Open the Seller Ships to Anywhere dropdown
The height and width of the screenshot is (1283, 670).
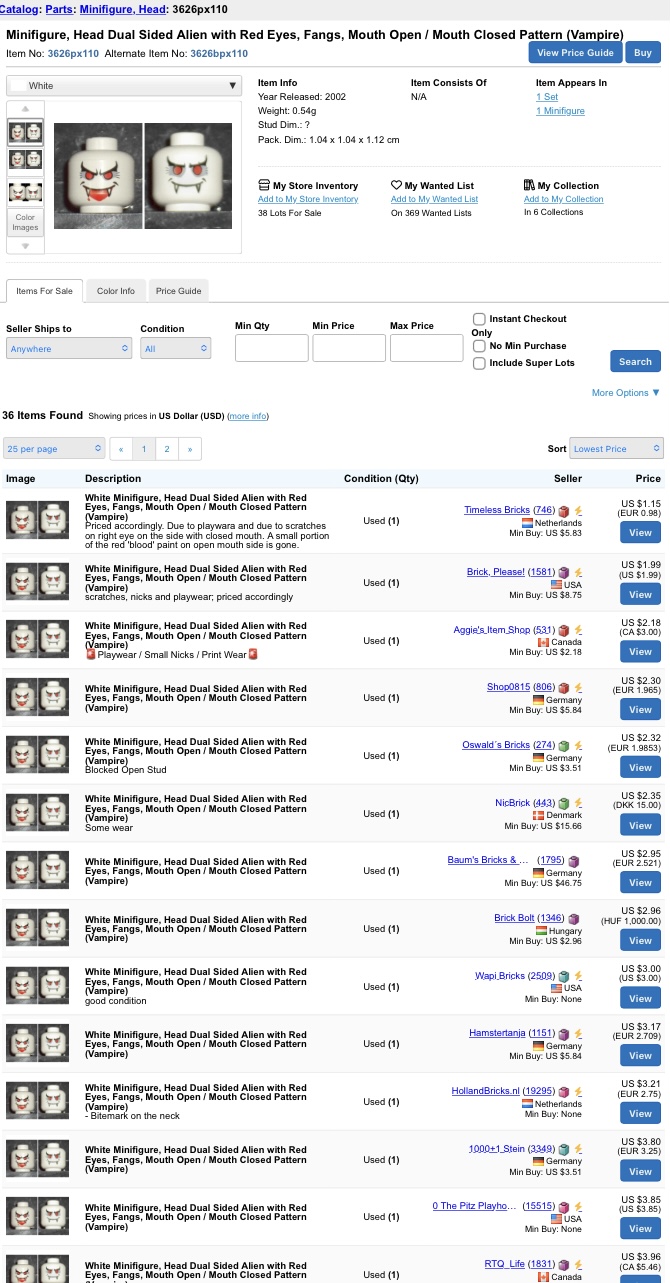tap(69, 348)
